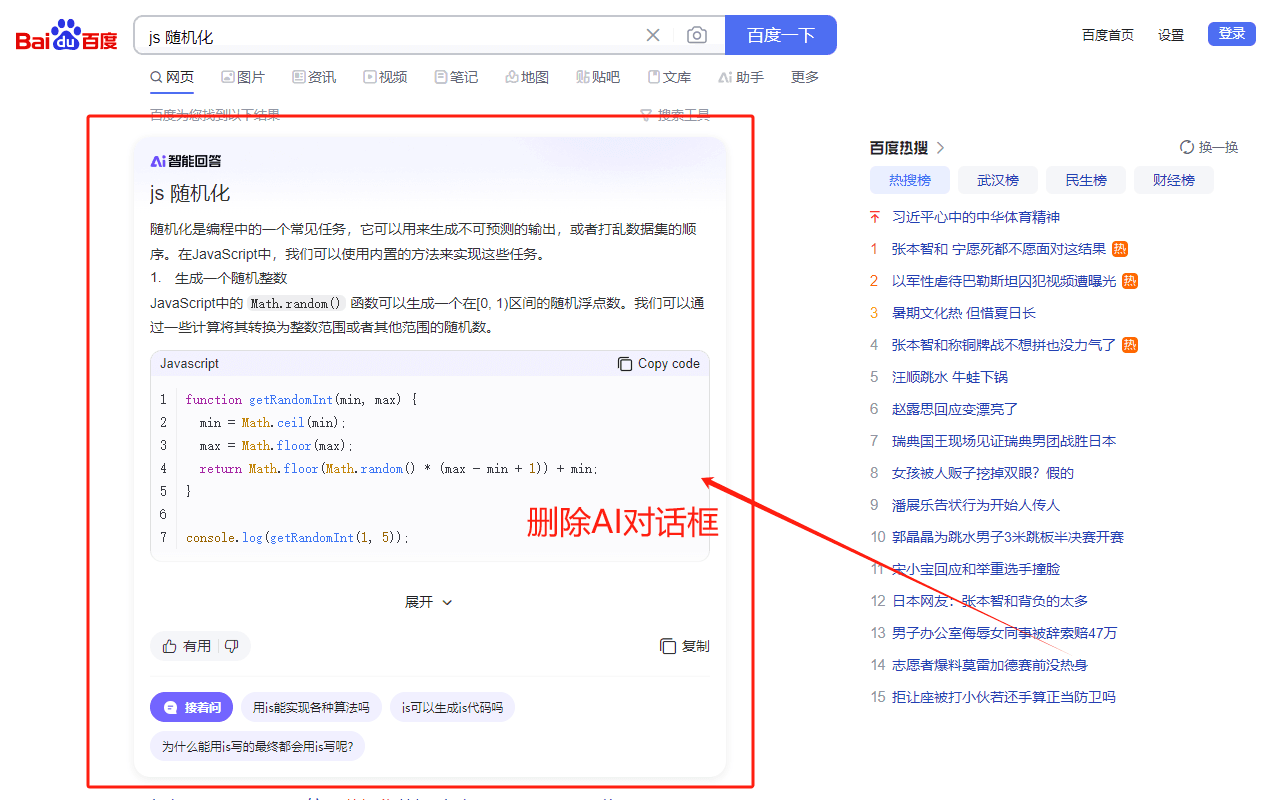Open '郭晶晶为跳水男子3米跳板半决赛开赛'
The image size is (1280, 800).
click(x=1008, y=537)
